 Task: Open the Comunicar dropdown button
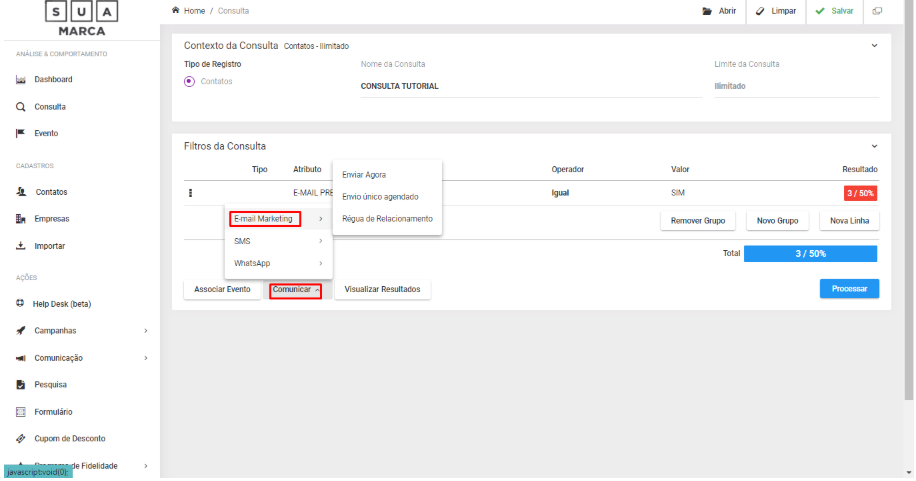295,290
